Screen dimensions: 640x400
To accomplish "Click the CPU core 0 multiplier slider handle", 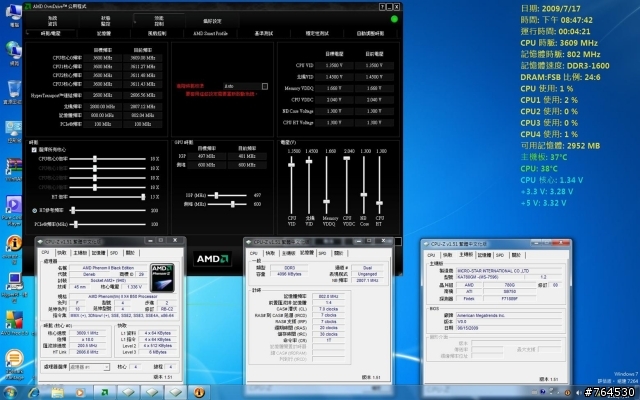I will pos(95,159).
